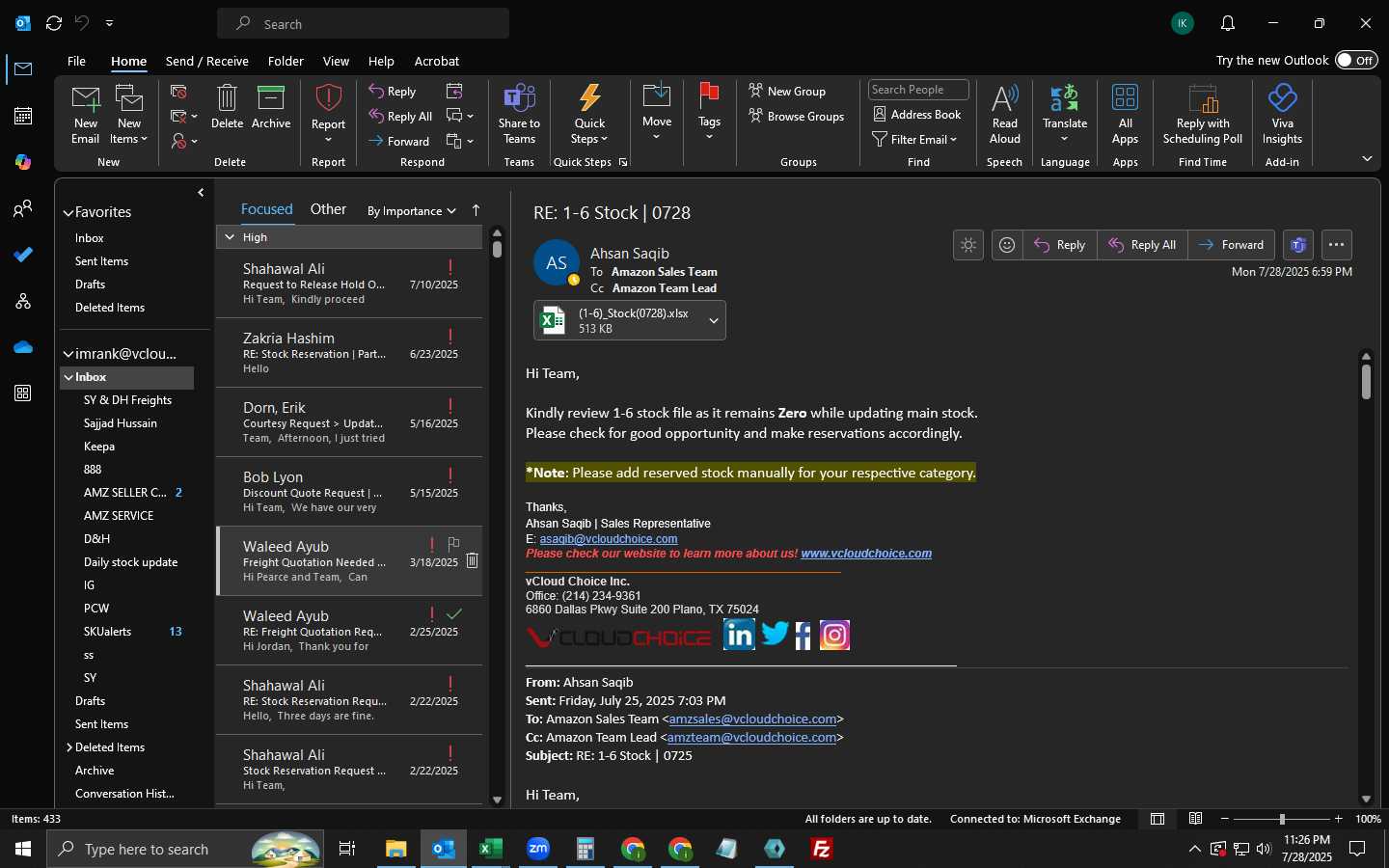This screenshot has height=868, width=1389.
Task: Click zoom out minus button
Action: (x=1225, y=819)
